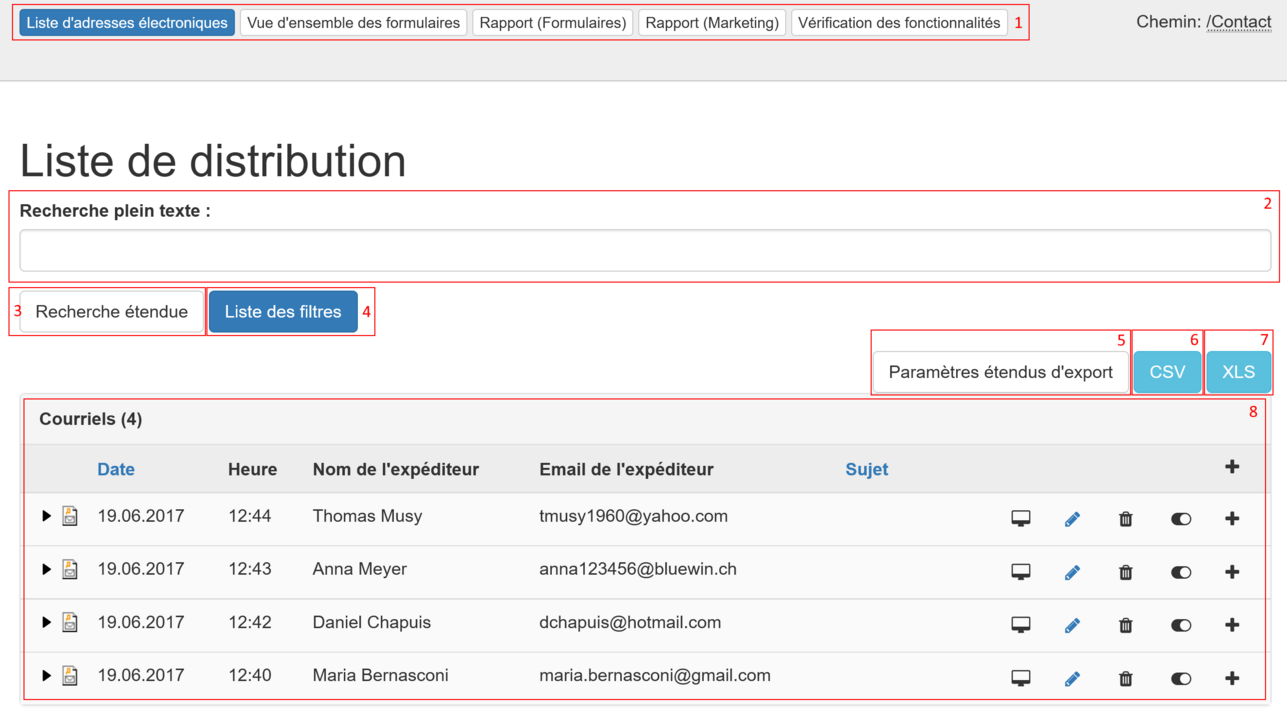Click the Recherche plein texte input field
Viewport: 1287px width, 721px height.
point(645,250)
